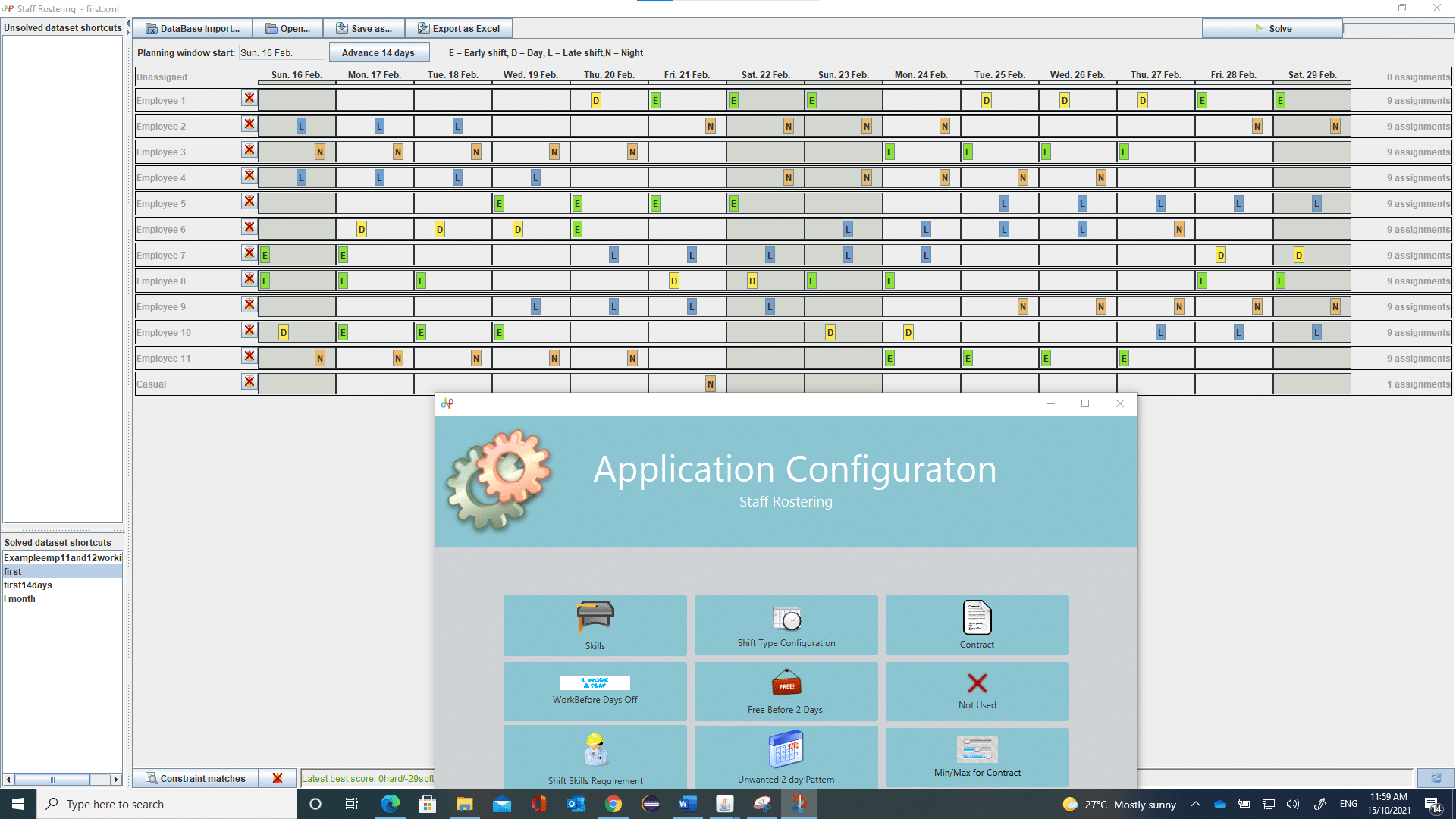Click Employee 7 Sunday 16 Feb E shift
The image size is (1456, 819).
[x=265, y=256]
